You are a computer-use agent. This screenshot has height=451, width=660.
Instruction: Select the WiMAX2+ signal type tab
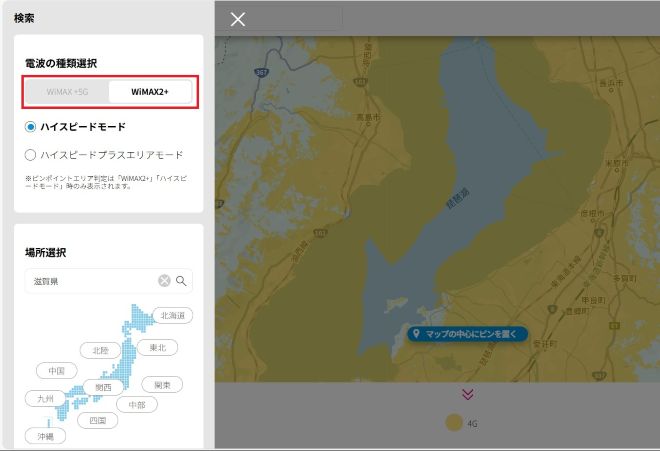150,92
